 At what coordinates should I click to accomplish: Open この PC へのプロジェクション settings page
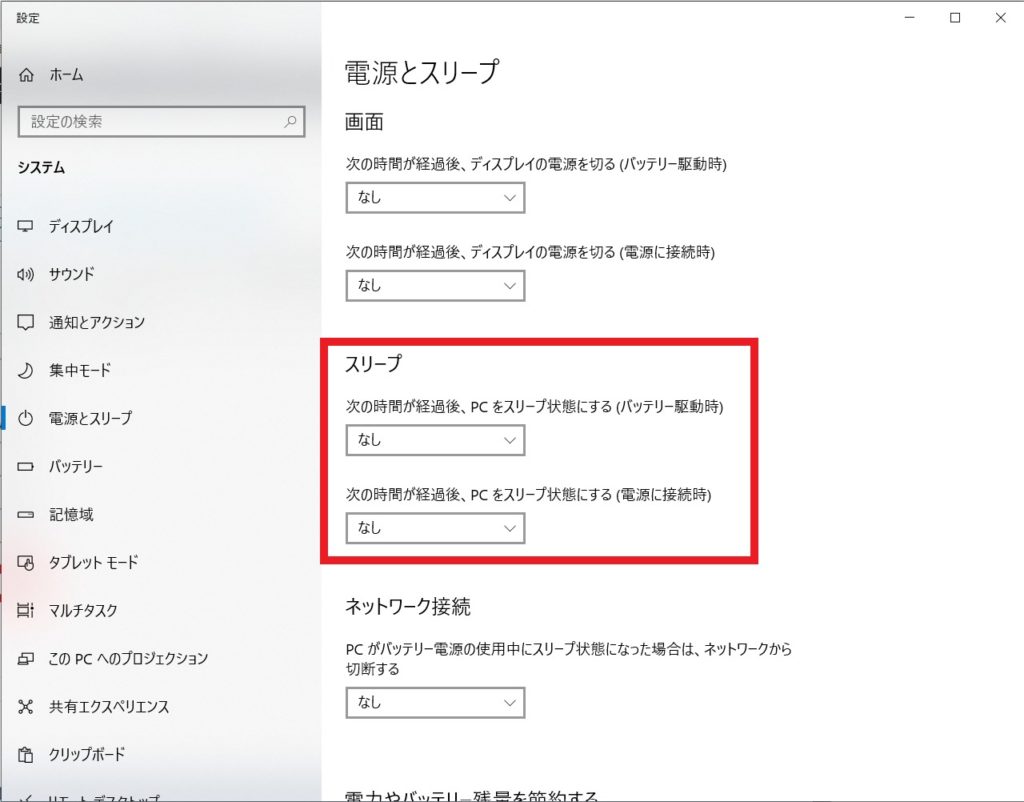128,659
